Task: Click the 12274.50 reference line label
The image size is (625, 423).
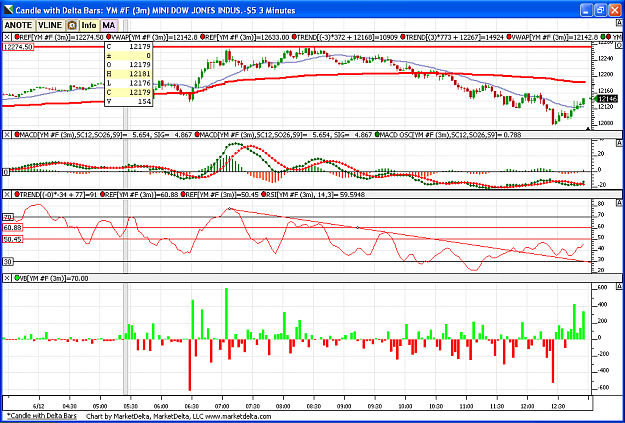Action: pyautogui.click(x=18, y=47)
